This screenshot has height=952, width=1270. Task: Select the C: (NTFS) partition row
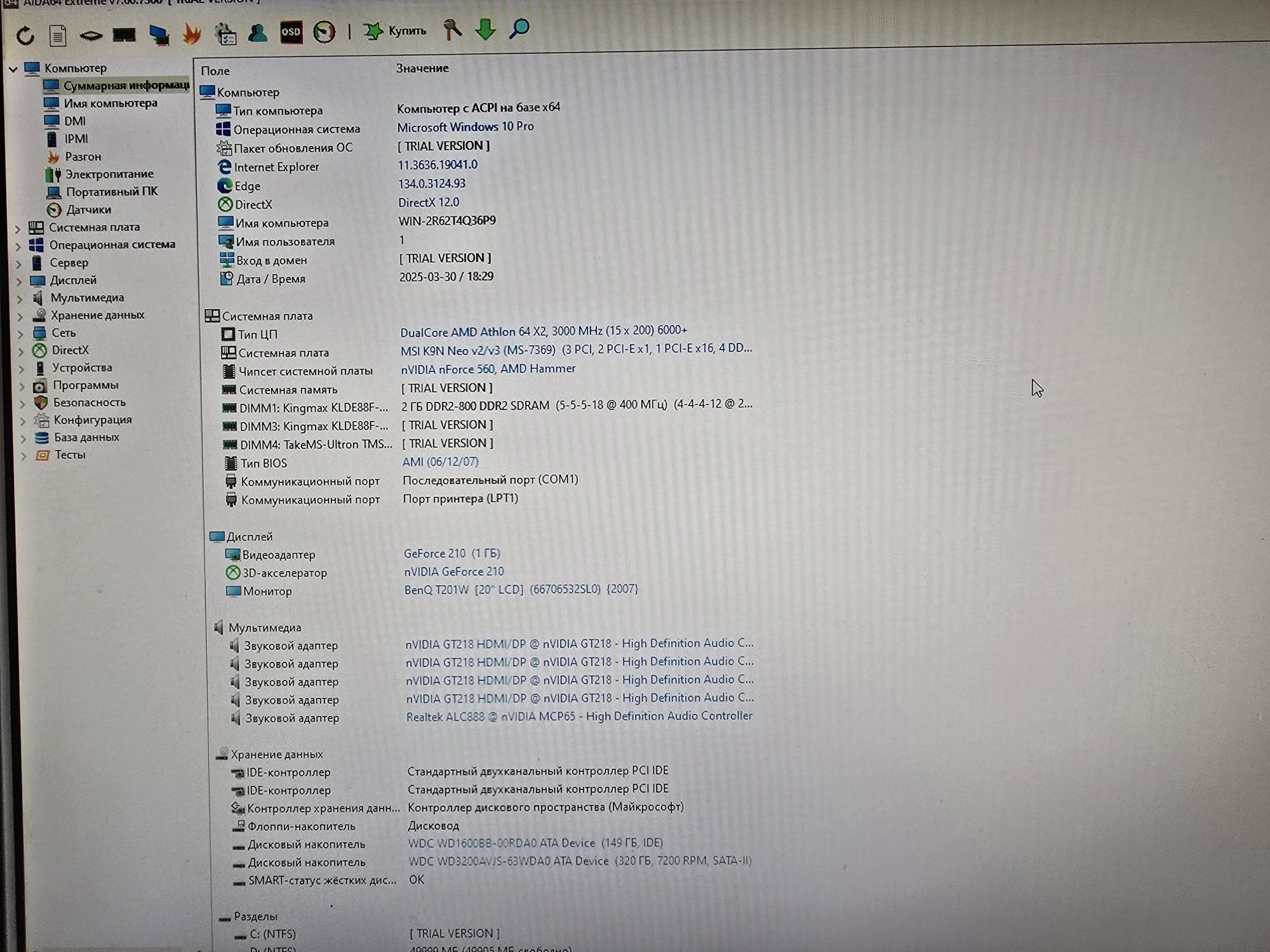click(367, 934)
